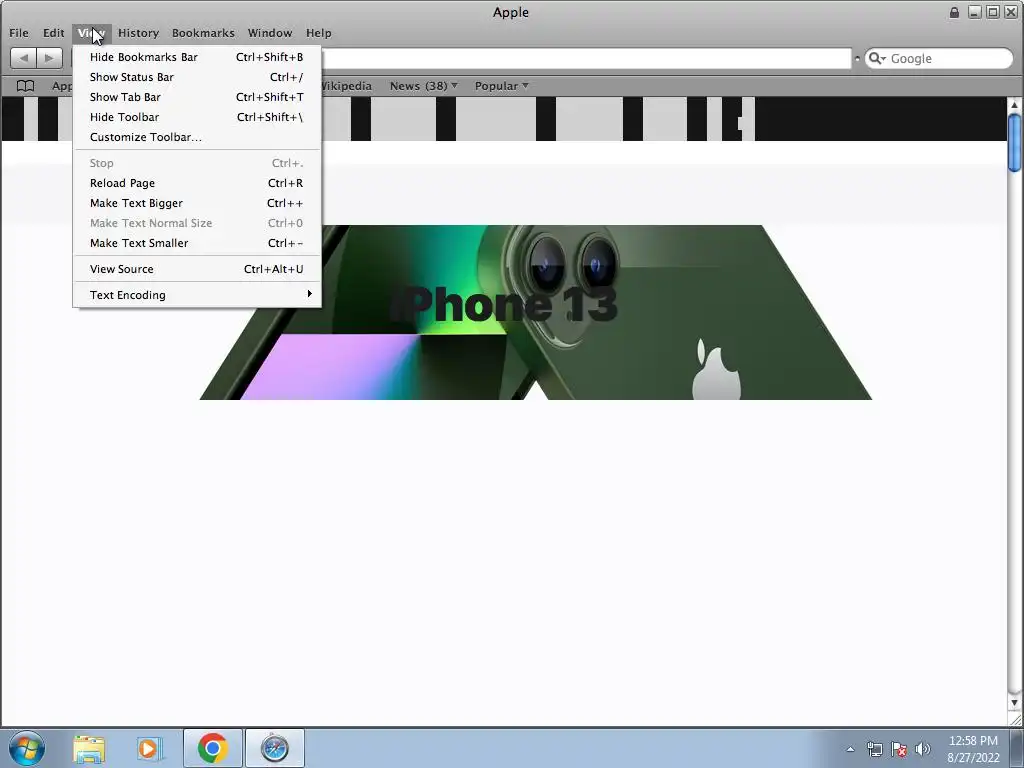The image size is (1024, 768).
Task: Choose Show Status Bar
Action: click(x=197, y=77)
